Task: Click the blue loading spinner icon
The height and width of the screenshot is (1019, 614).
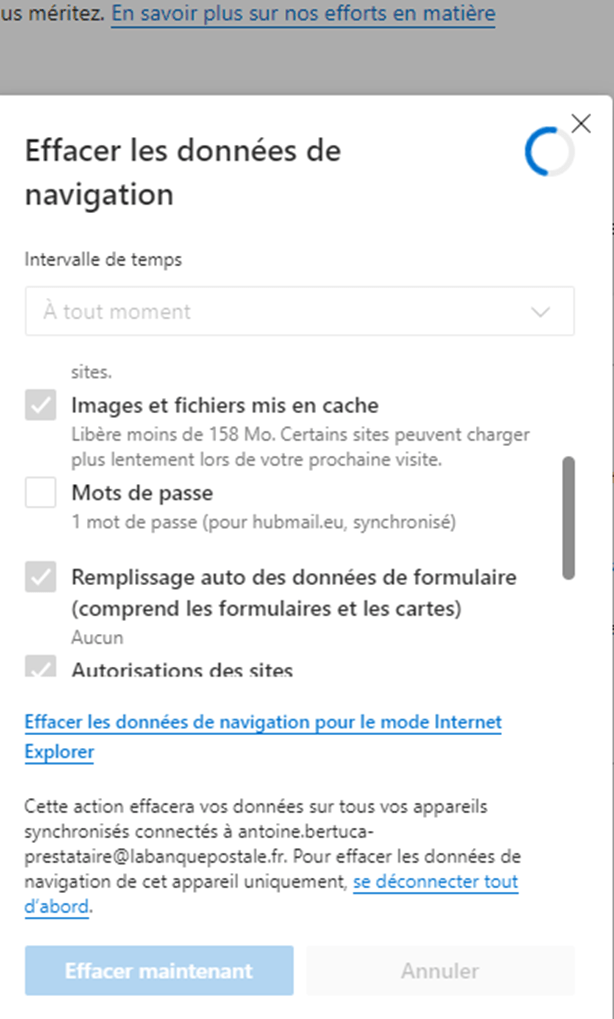Action: [549, 151]
